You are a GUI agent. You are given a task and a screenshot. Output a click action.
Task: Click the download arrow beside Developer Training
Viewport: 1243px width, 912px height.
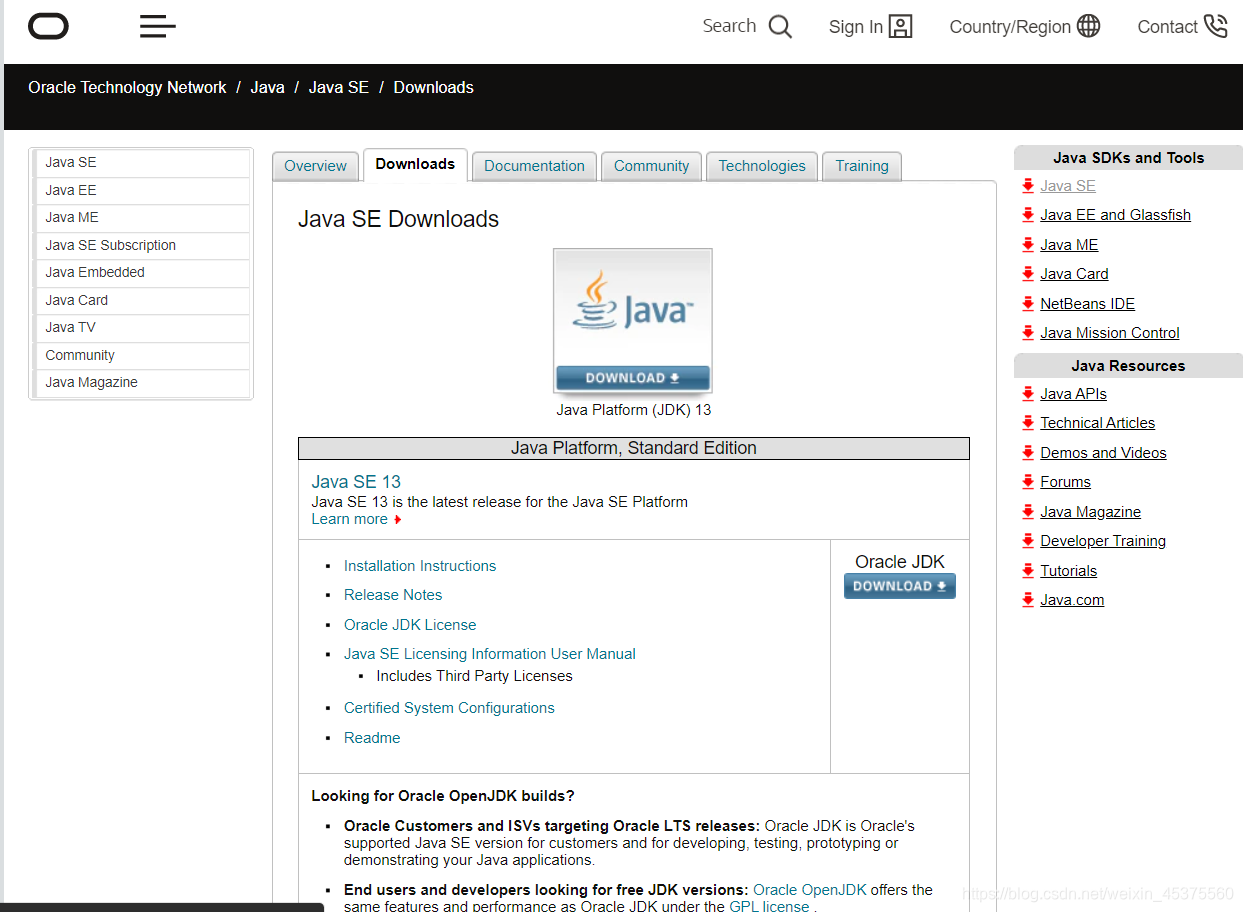point(1028,541)
